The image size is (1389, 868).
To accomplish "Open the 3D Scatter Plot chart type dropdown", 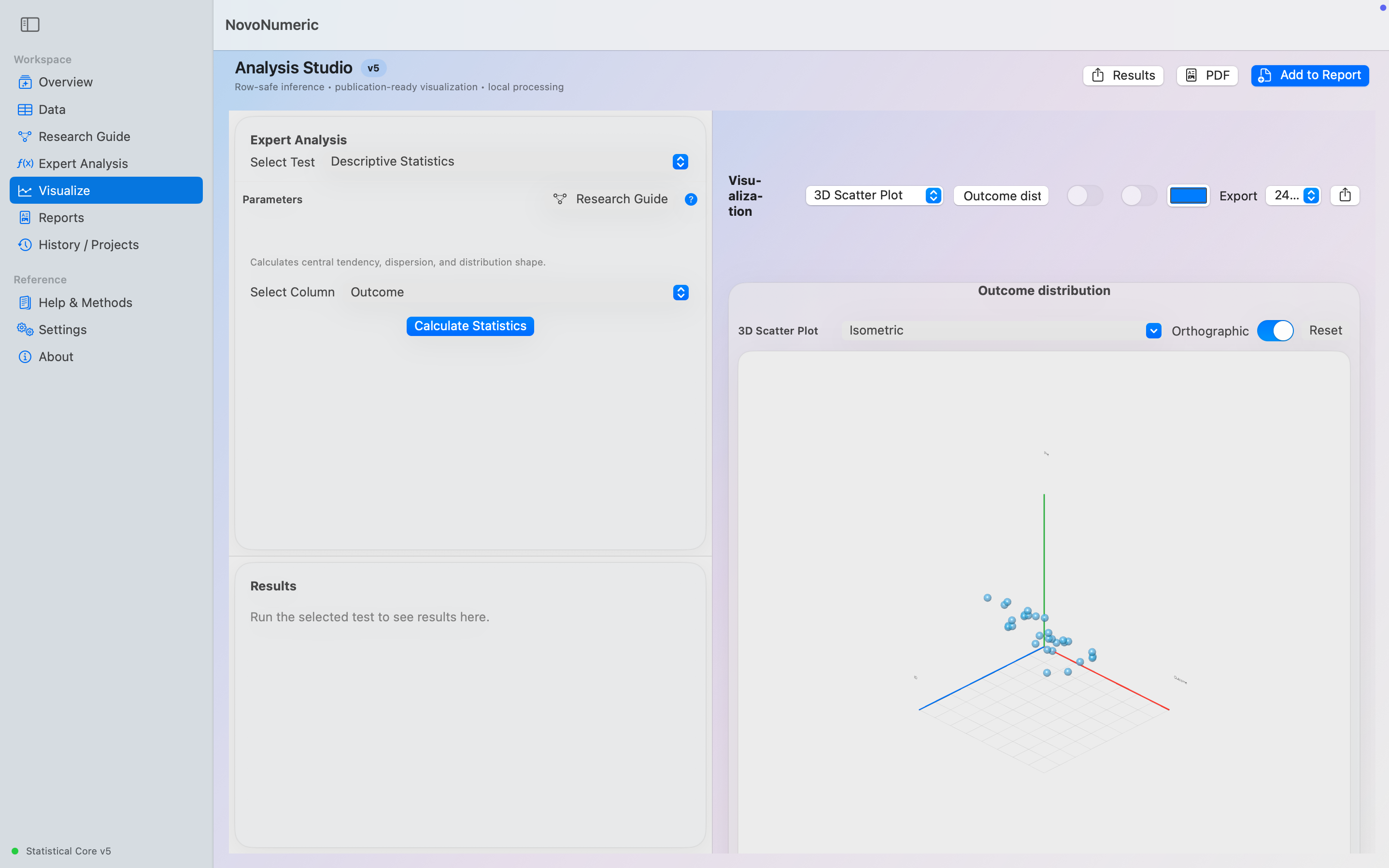I will [x=874, y=195].
